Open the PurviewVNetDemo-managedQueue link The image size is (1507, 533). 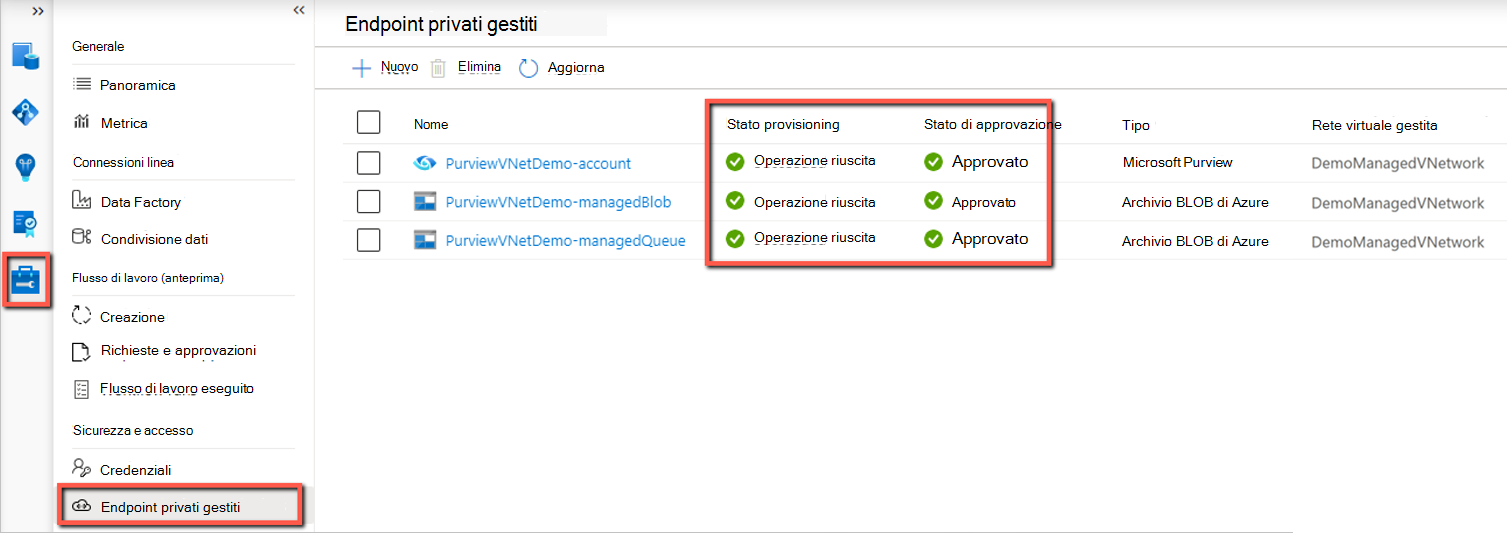(565, 241)
